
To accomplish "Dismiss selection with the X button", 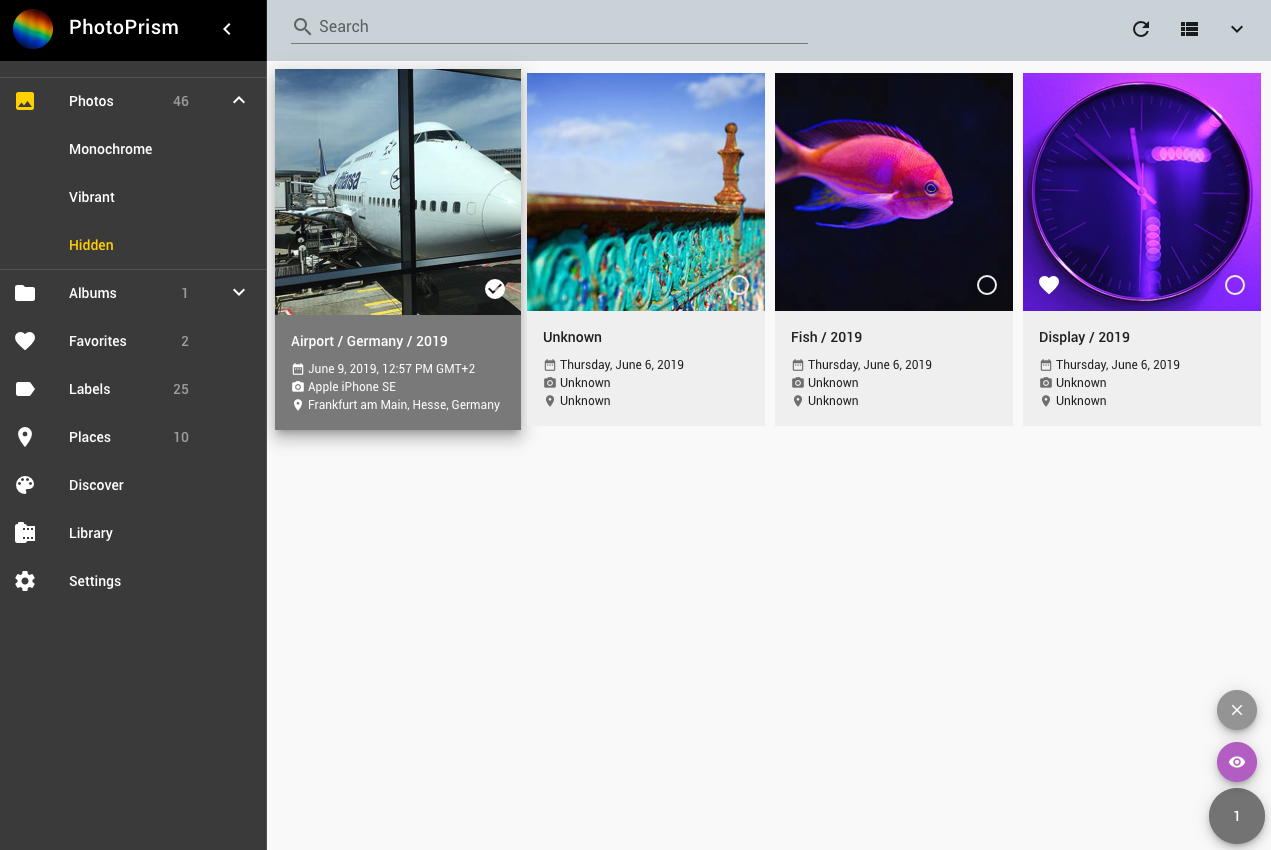I will (1236, 710).
